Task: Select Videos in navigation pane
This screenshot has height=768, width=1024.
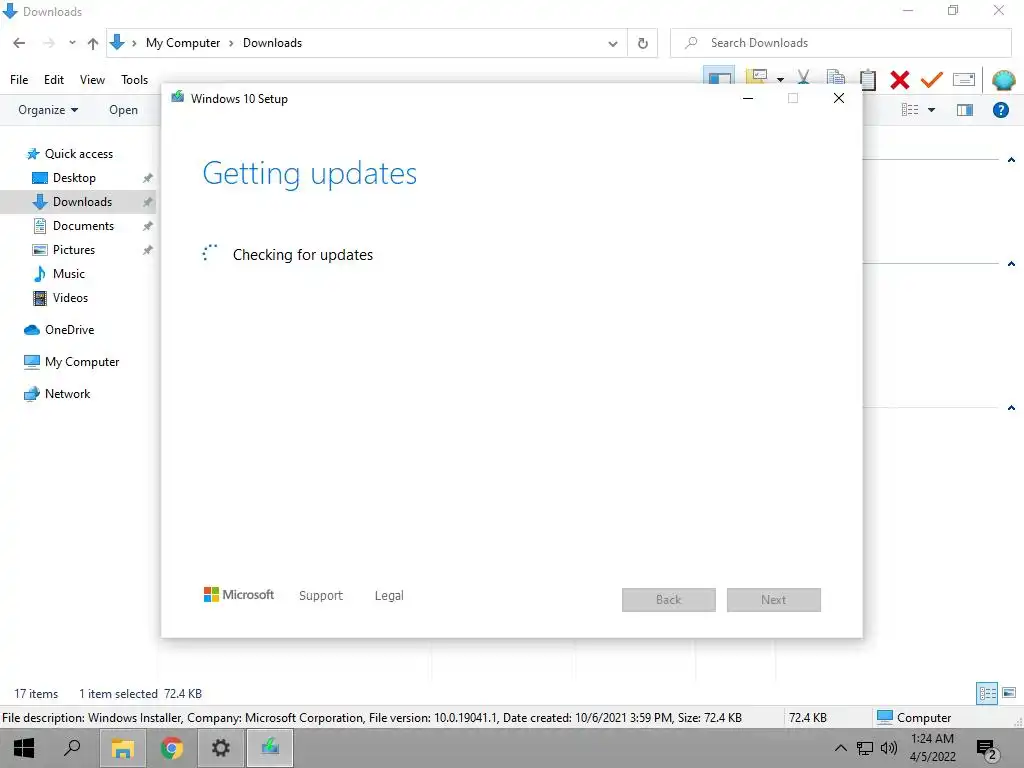Action: coord(70,298)
